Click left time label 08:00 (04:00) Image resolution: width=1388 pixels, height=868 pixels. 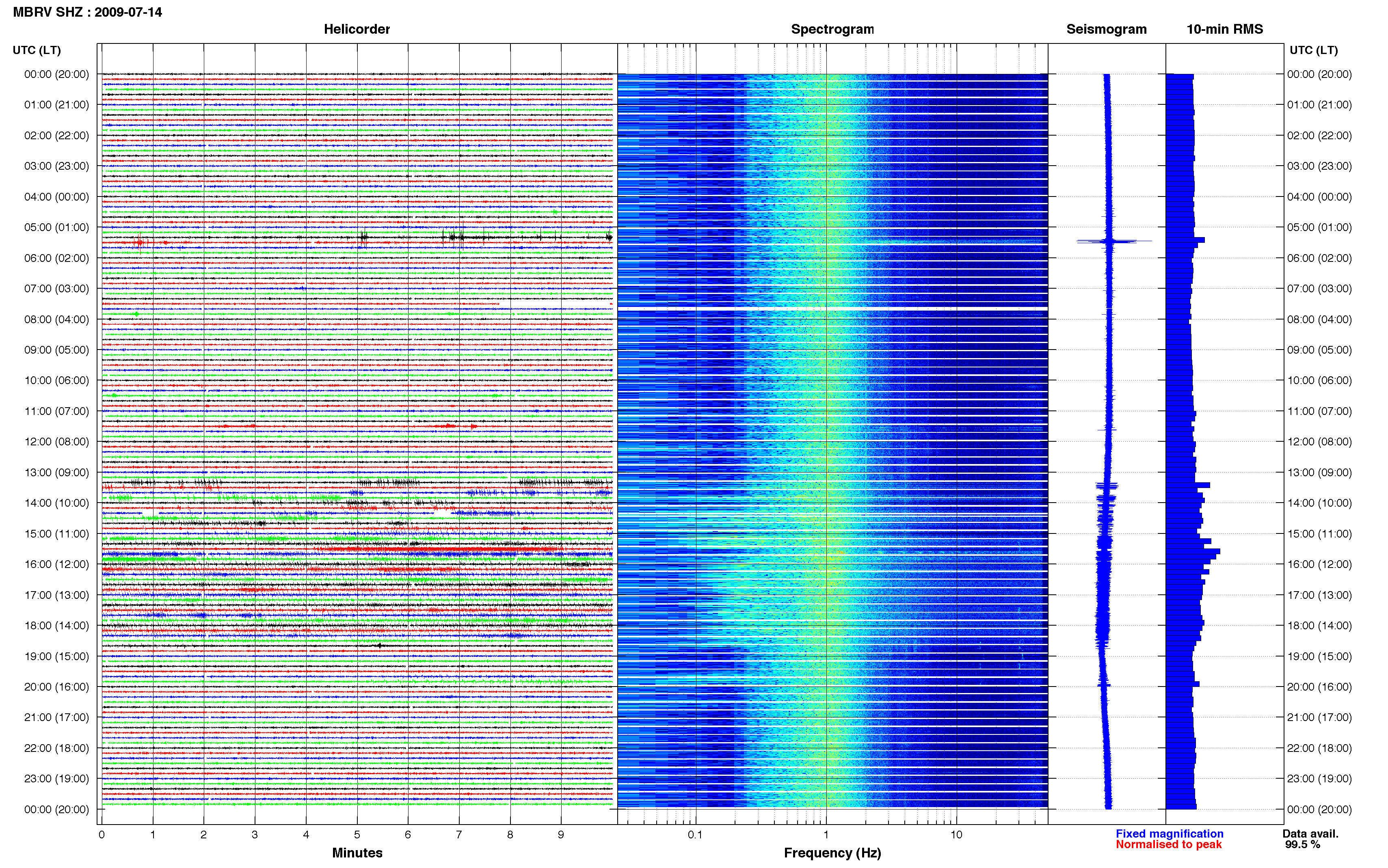coord(56,319)
